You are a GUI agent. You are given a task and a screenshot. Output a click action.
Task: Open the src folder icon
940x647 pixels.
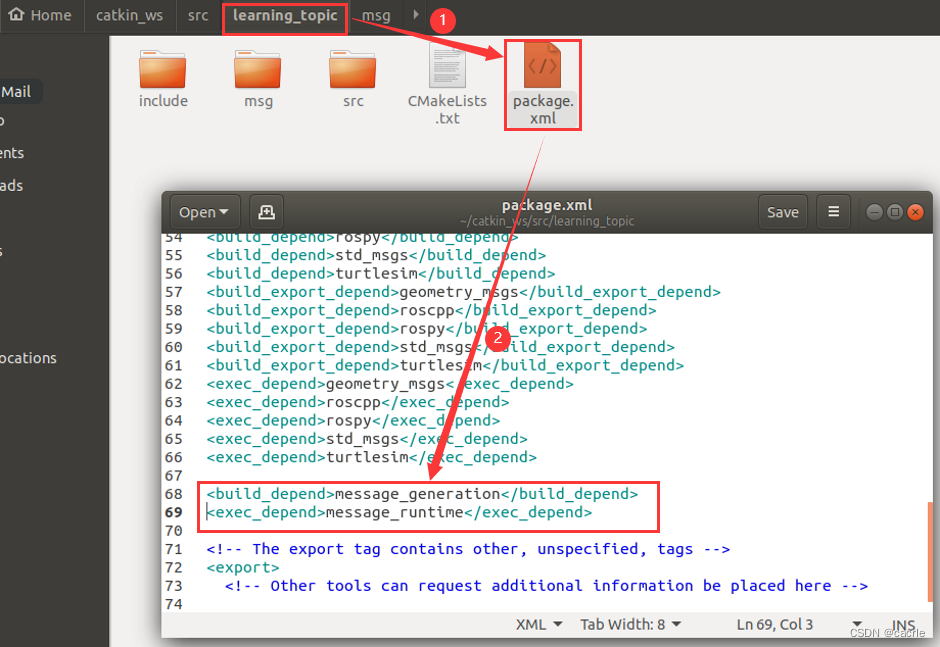[352, 79]
